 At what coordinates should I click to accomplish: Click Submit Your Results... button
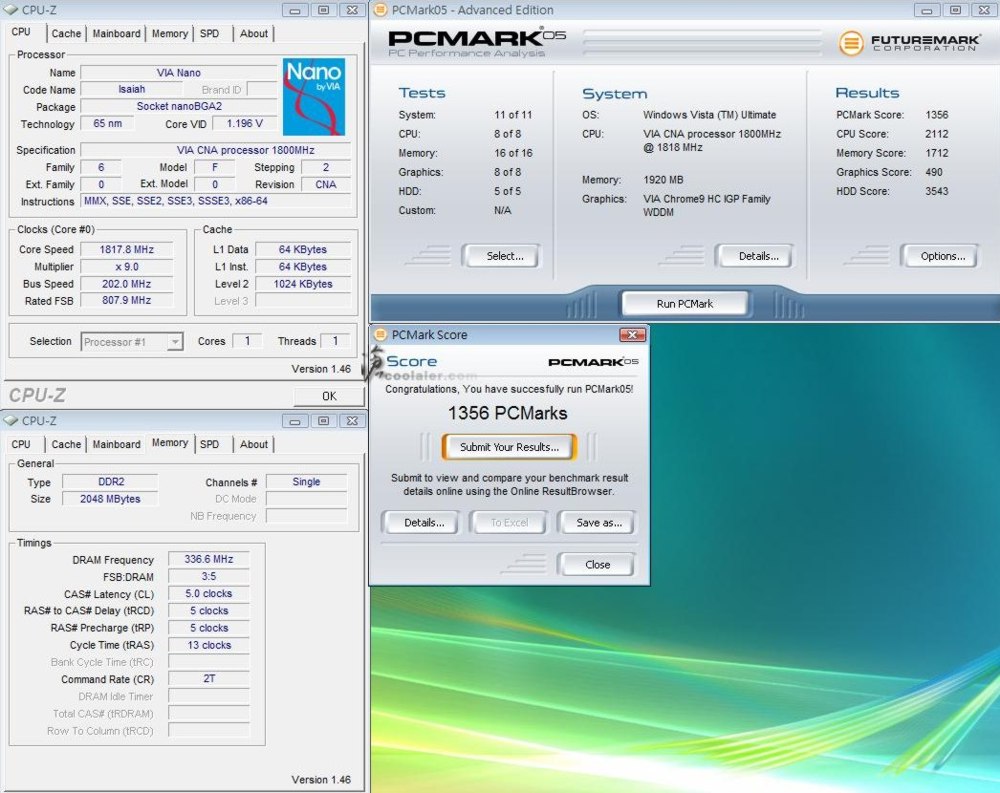click(509, 447)
